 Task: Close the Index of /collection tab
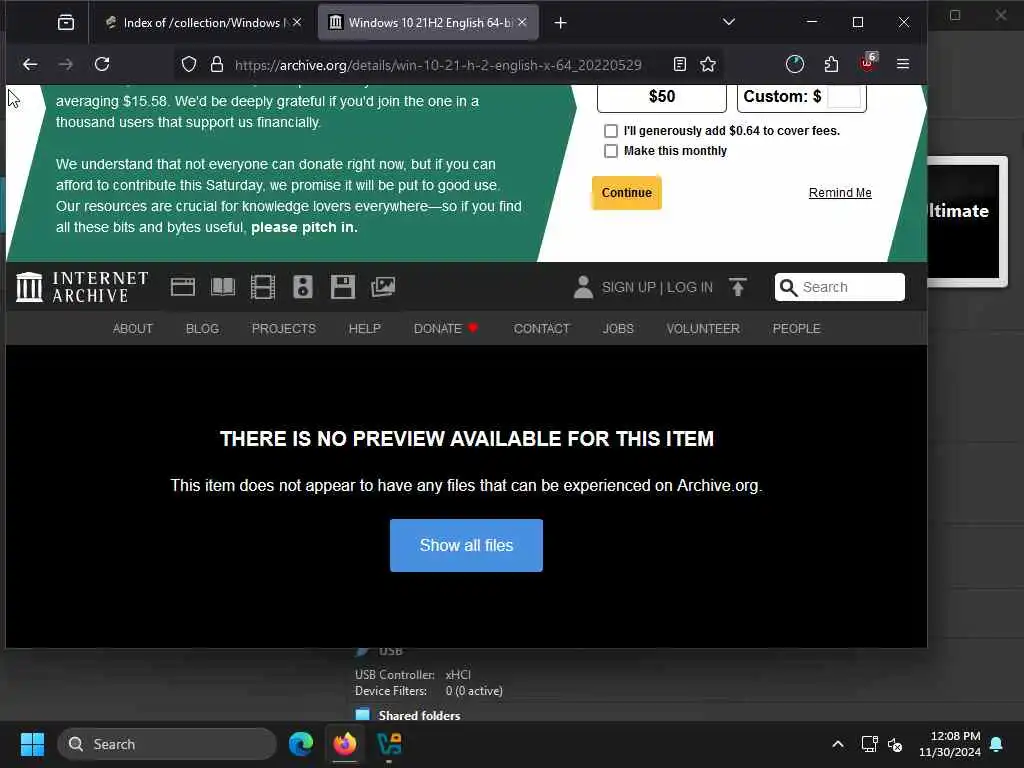click(x=297, y=22)
